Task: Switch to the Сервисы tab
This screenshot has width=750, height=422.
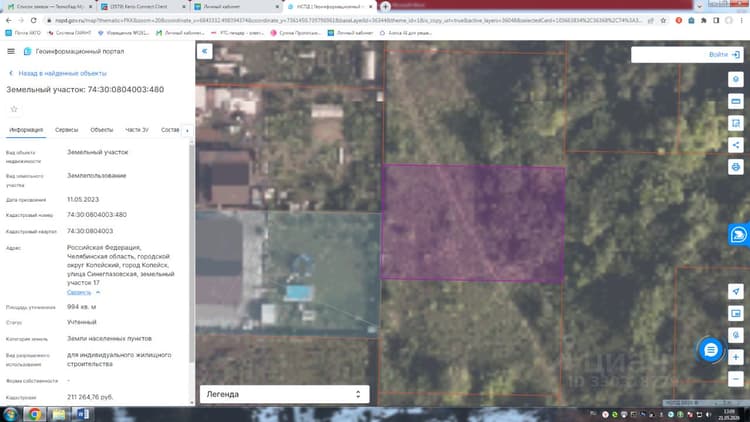Action: point(66,130)
